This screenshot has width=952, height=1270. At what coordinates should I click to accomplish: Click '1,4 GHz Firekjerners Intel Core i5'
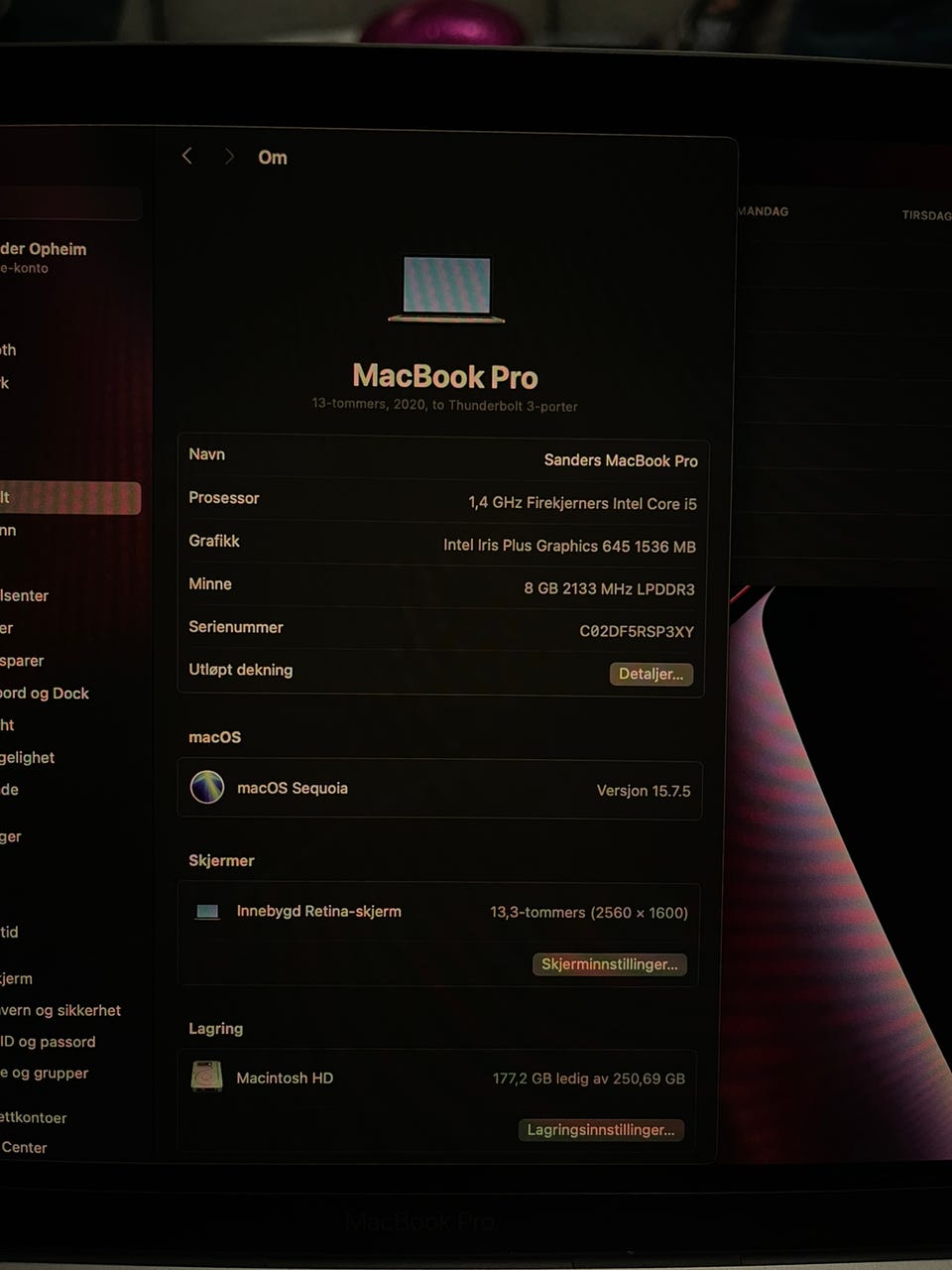click(582, 503)
